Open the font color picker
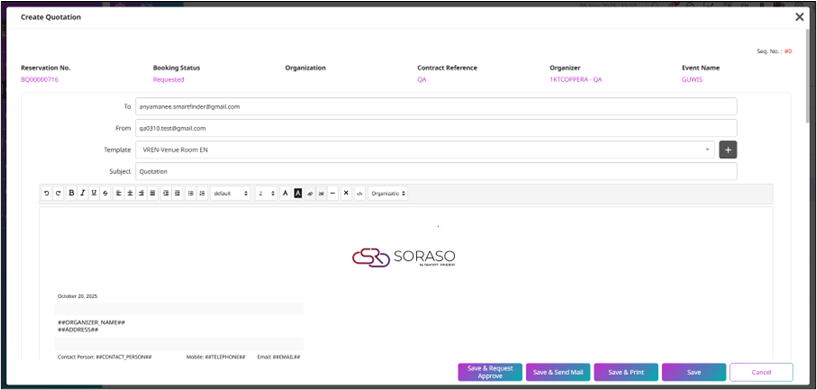817x390 pixels. coord(285,193)
